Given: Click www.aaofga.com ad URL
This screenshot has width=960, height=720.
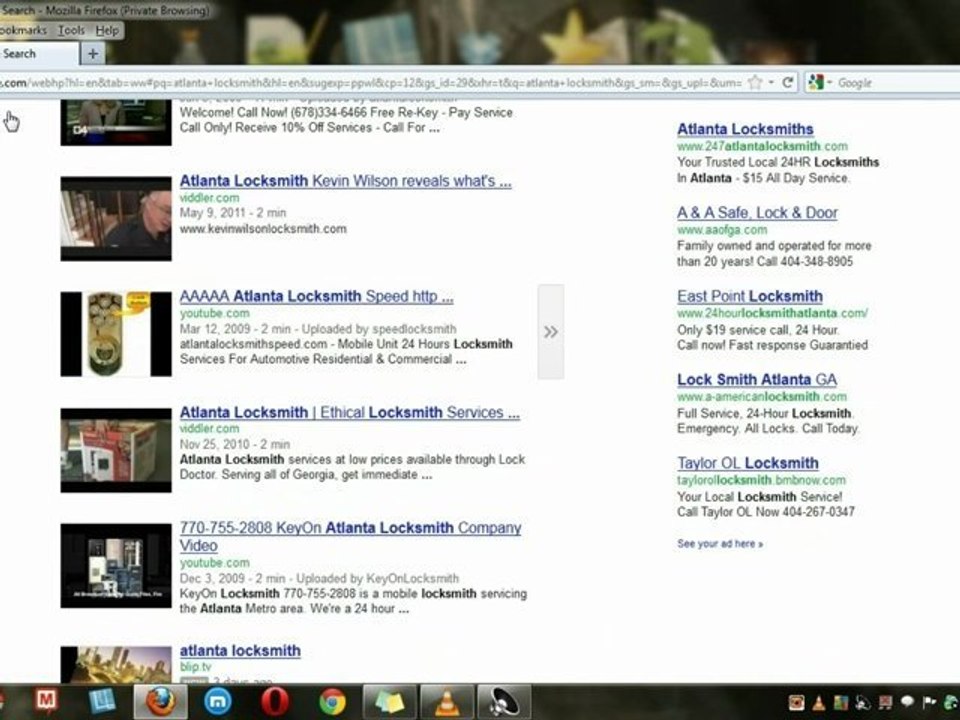Looking at the screenshot, I should (722, 230).
